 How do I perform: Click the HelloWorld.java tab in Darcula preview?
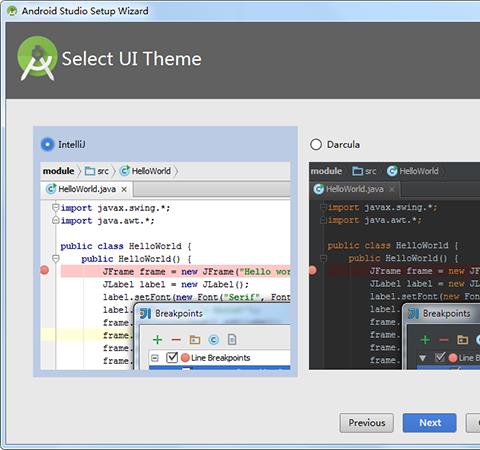pos(355,189)
